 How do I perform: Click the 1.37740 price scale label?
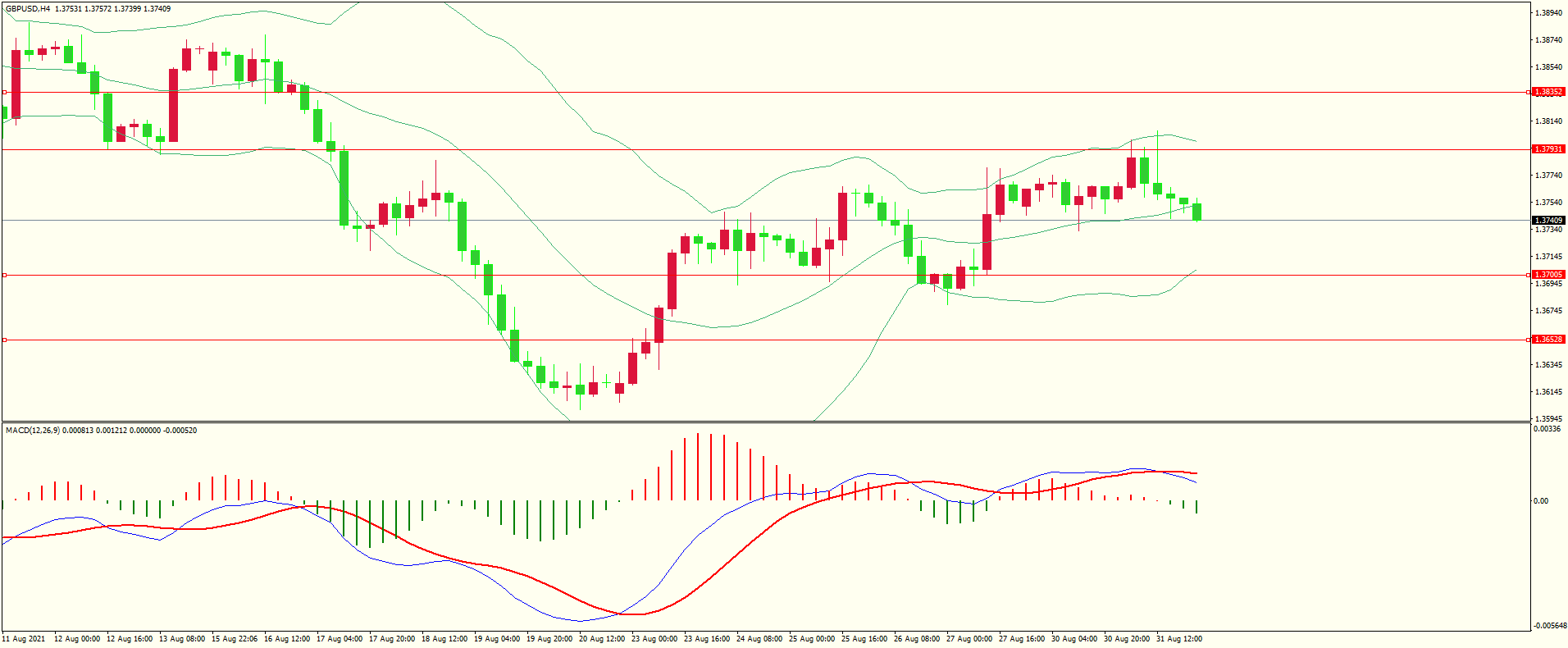tap(1548, 176)
